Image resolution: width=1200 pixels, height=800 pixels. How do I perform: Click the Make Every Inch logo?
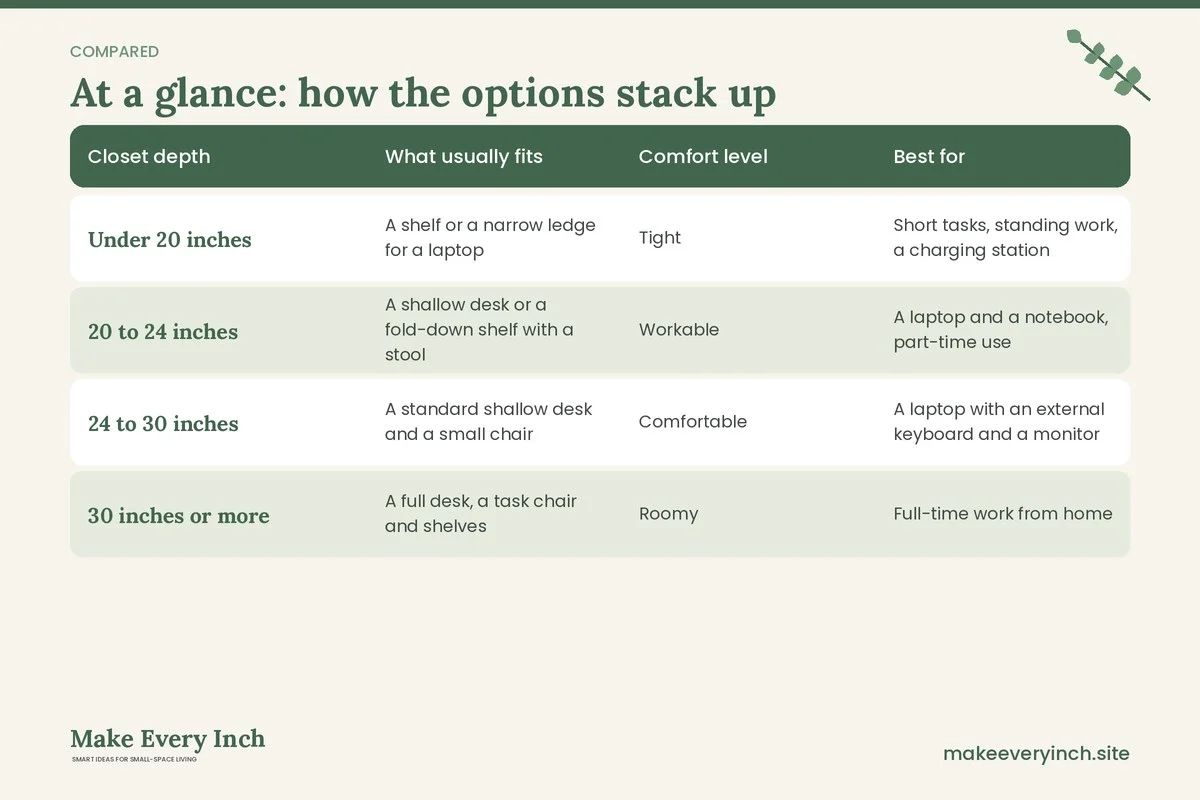pyautogui.click(x=168, y=739)
